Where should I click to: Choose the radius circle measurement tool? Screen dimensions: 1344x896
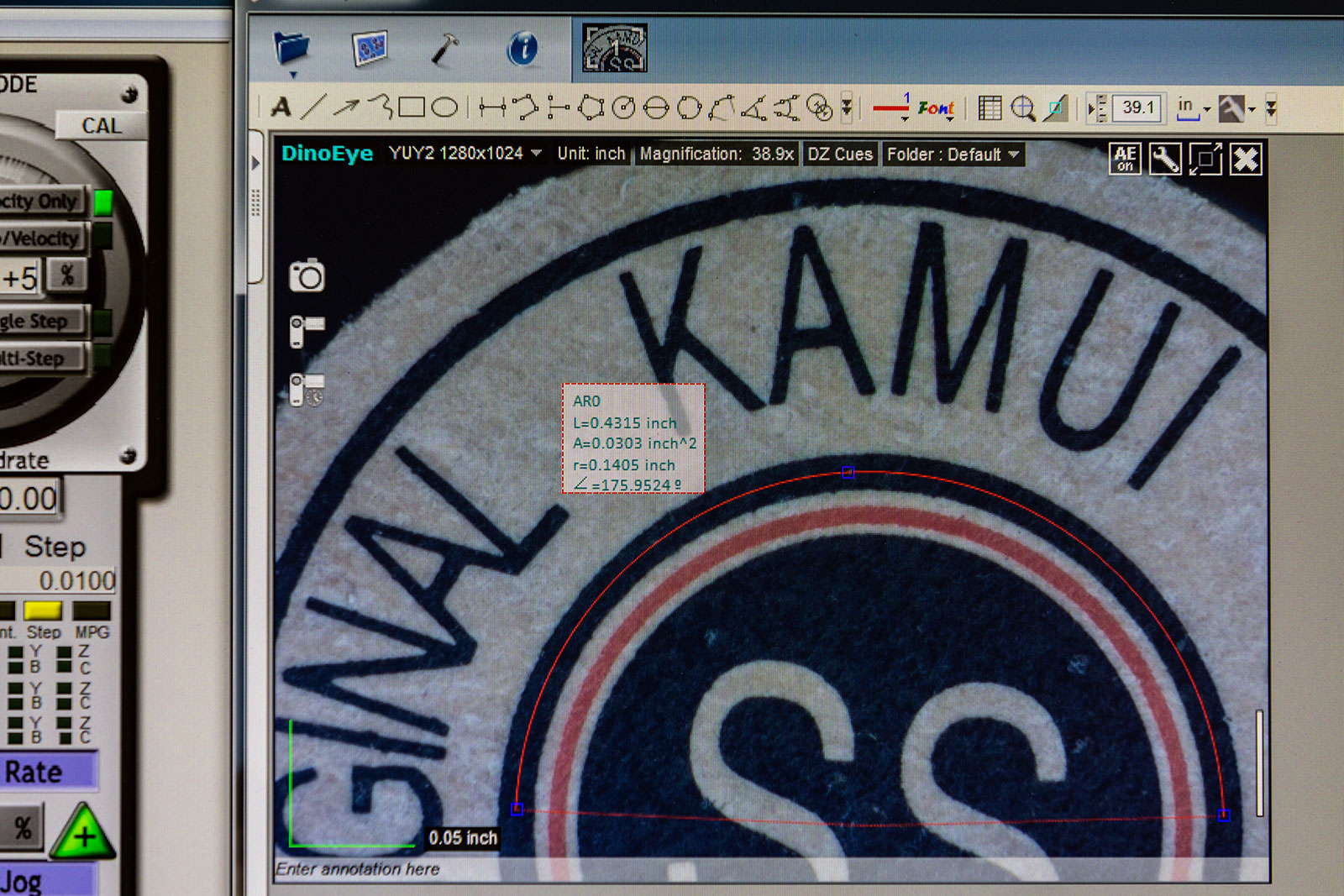623,107
